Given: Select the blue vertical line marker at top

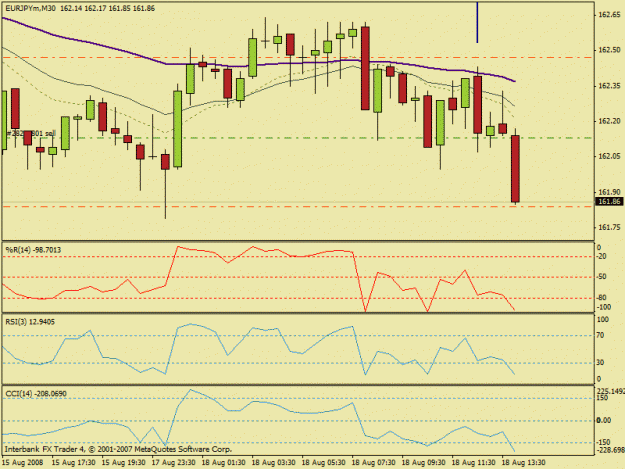Looking at the screenshot, I should pyautogui.click(x=477, y=22).
